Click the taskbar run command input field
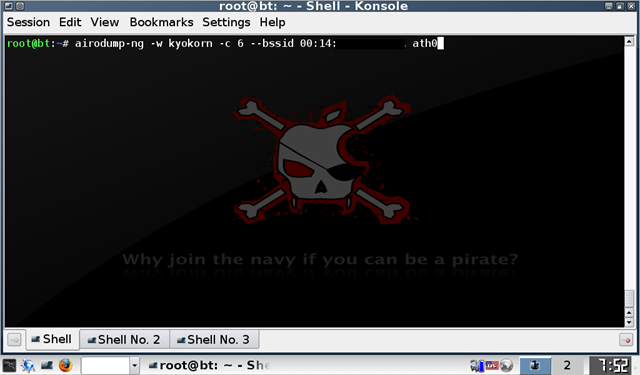 tap(105, 366)
